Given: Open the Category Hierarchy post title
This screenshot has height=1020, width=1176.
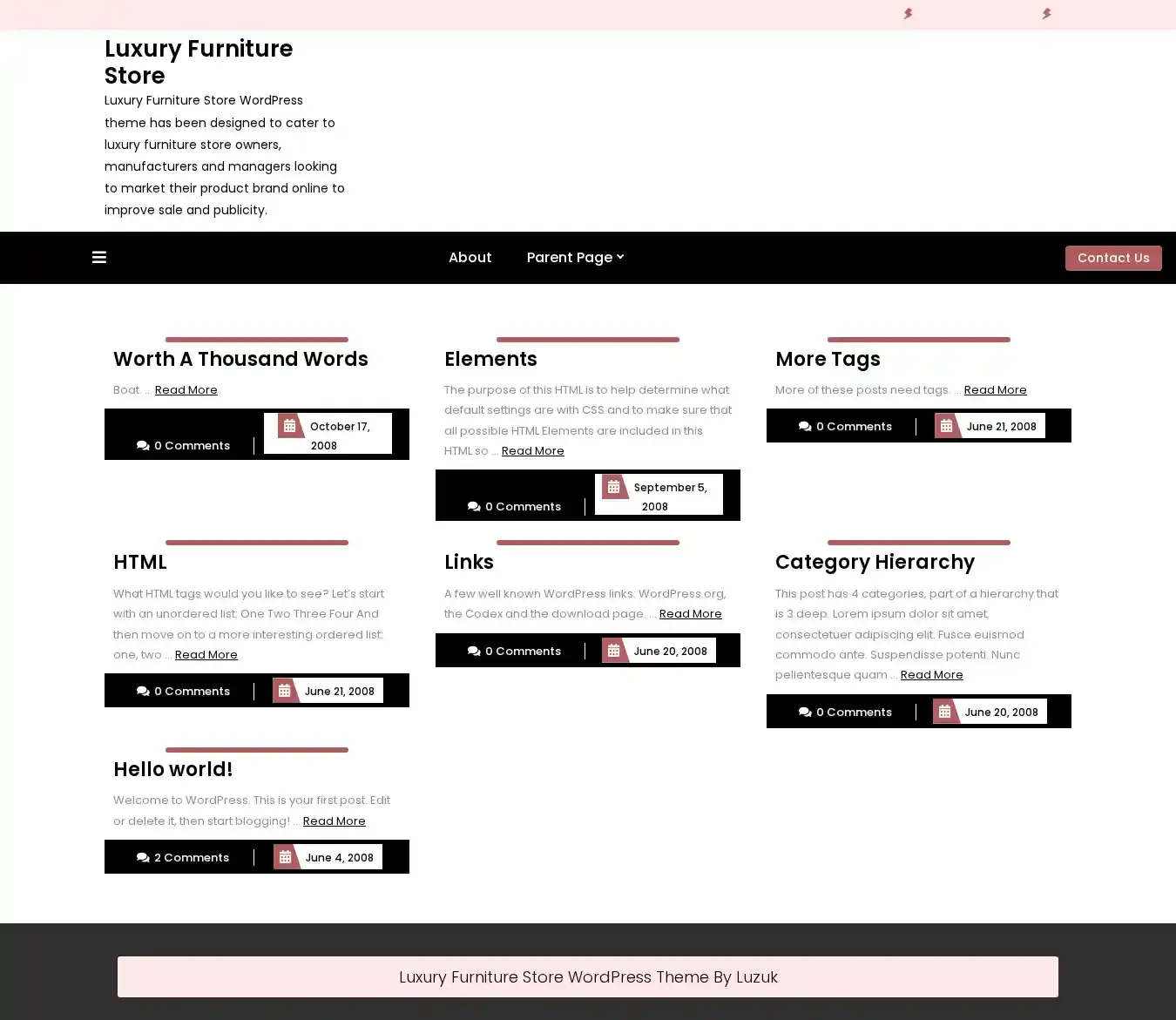Looking at the screenshot, I should (x=875, y=562).
